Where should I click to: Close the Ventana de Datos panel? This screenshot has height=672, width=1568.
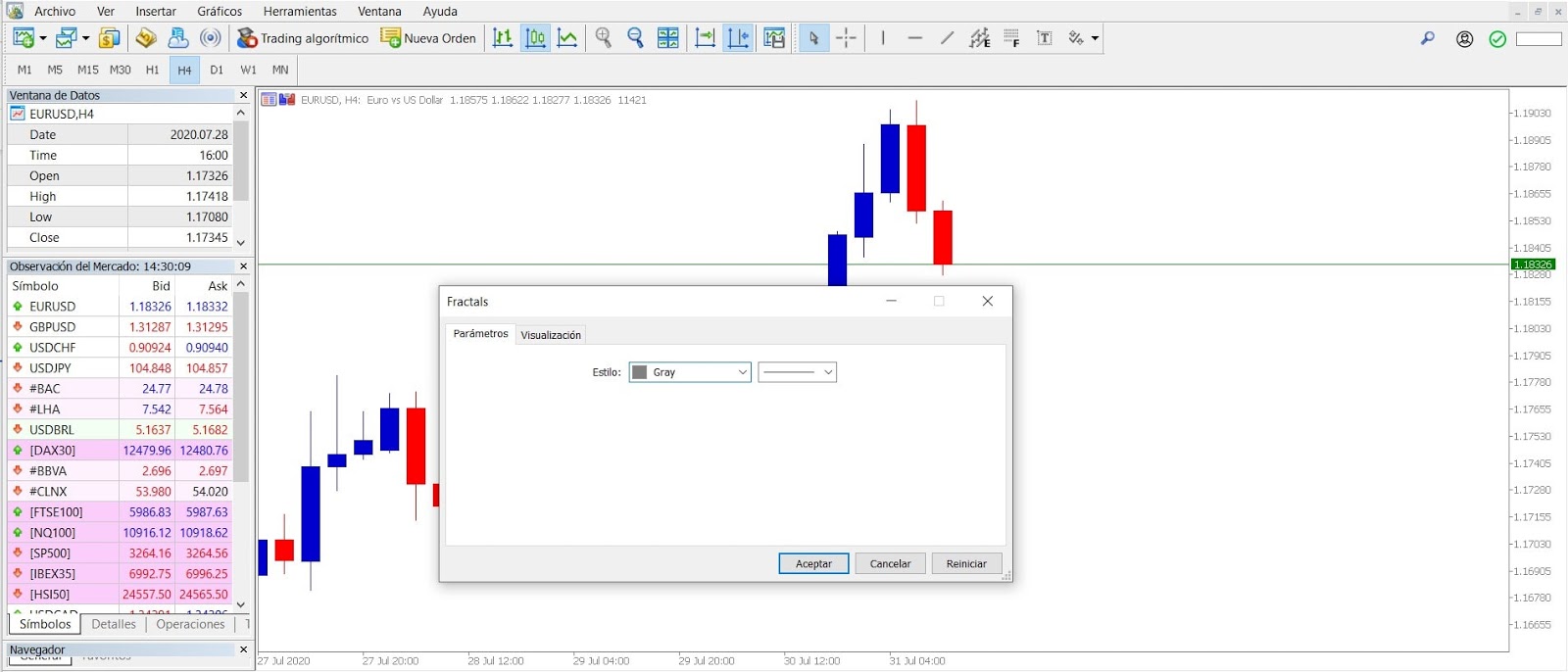[244, 95]
